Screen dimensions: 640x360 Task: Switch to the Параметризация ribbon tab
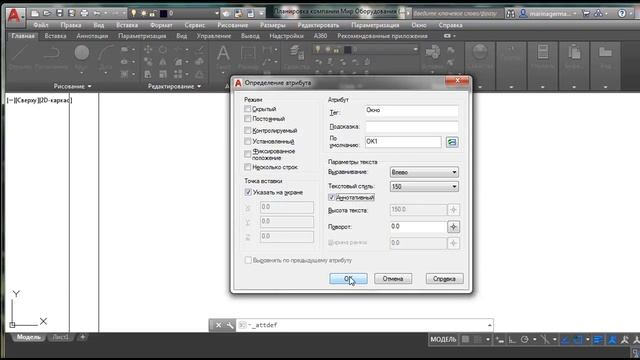coord(142,36)
